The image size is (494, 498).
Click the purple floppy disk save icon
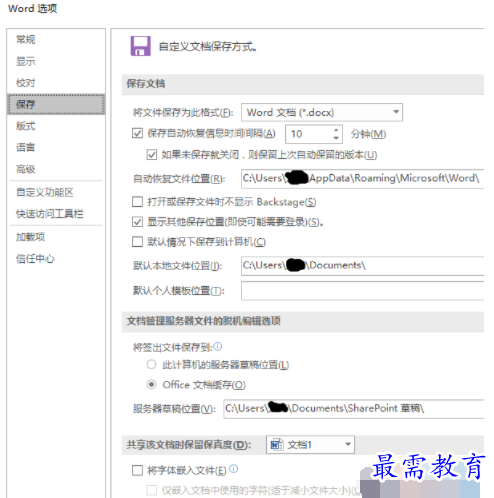pyautogui.click(x=140, y=46)
